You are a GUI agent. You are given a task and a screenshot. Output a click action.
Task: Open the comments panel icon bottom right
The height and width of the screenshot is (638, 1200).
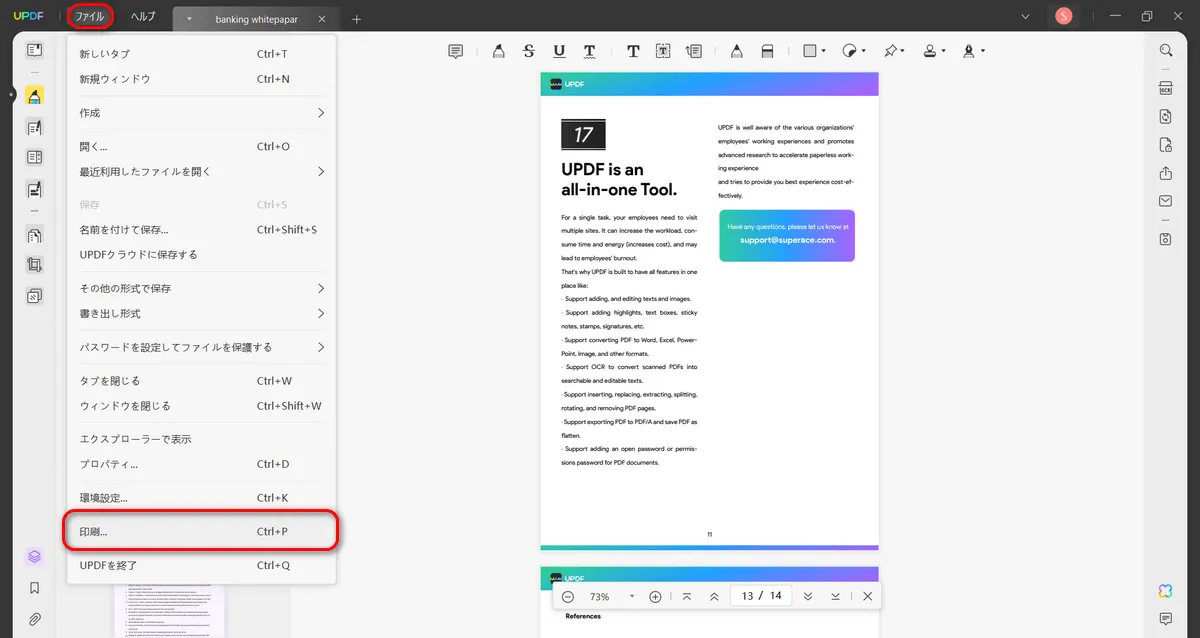pos(1165,619)
